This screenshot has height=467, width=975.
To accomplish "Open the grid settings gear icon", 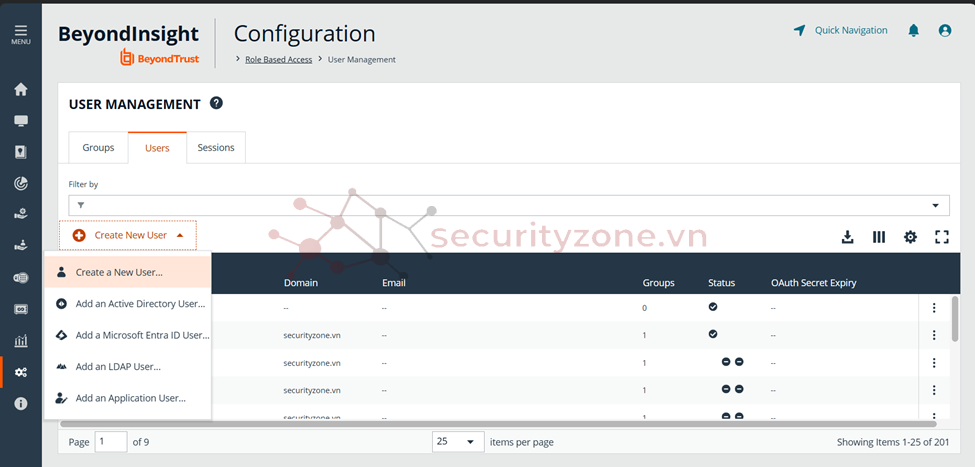I will (x=910, y=237).
